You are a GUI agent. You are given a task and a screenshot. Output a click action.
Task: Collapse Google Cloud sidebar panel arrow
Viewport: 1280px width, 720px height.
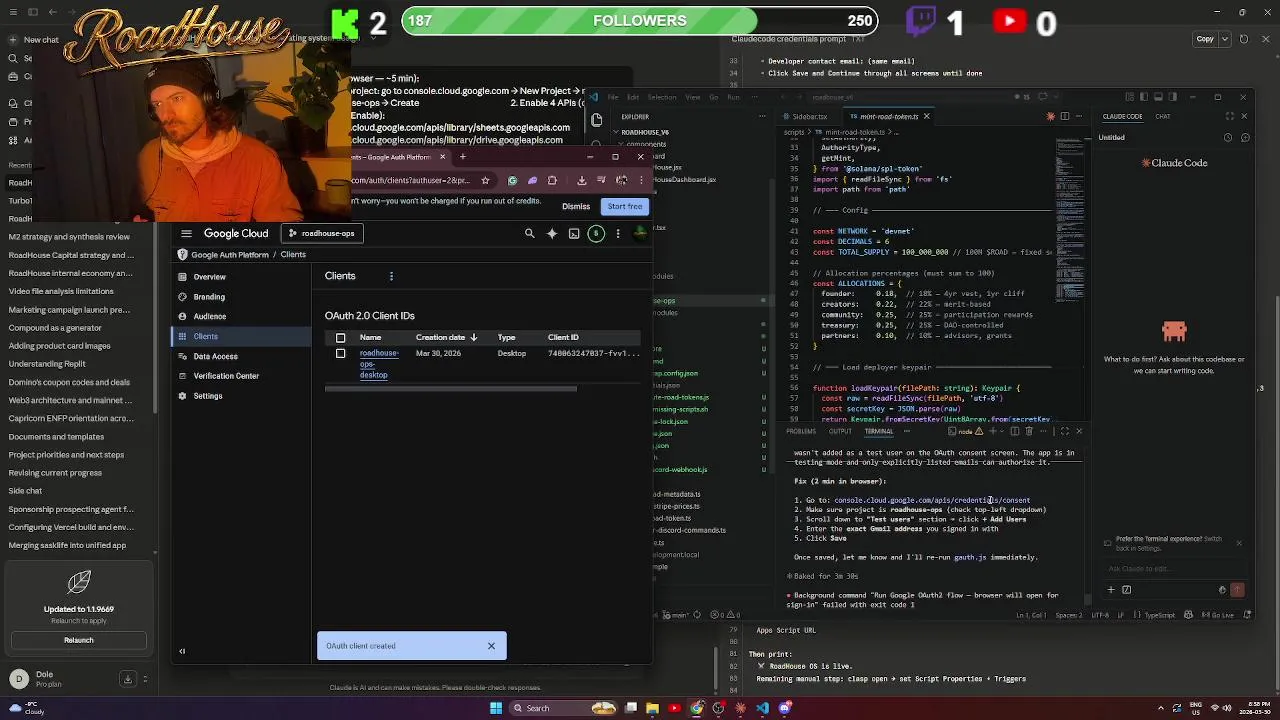click(x=182, y=651)
